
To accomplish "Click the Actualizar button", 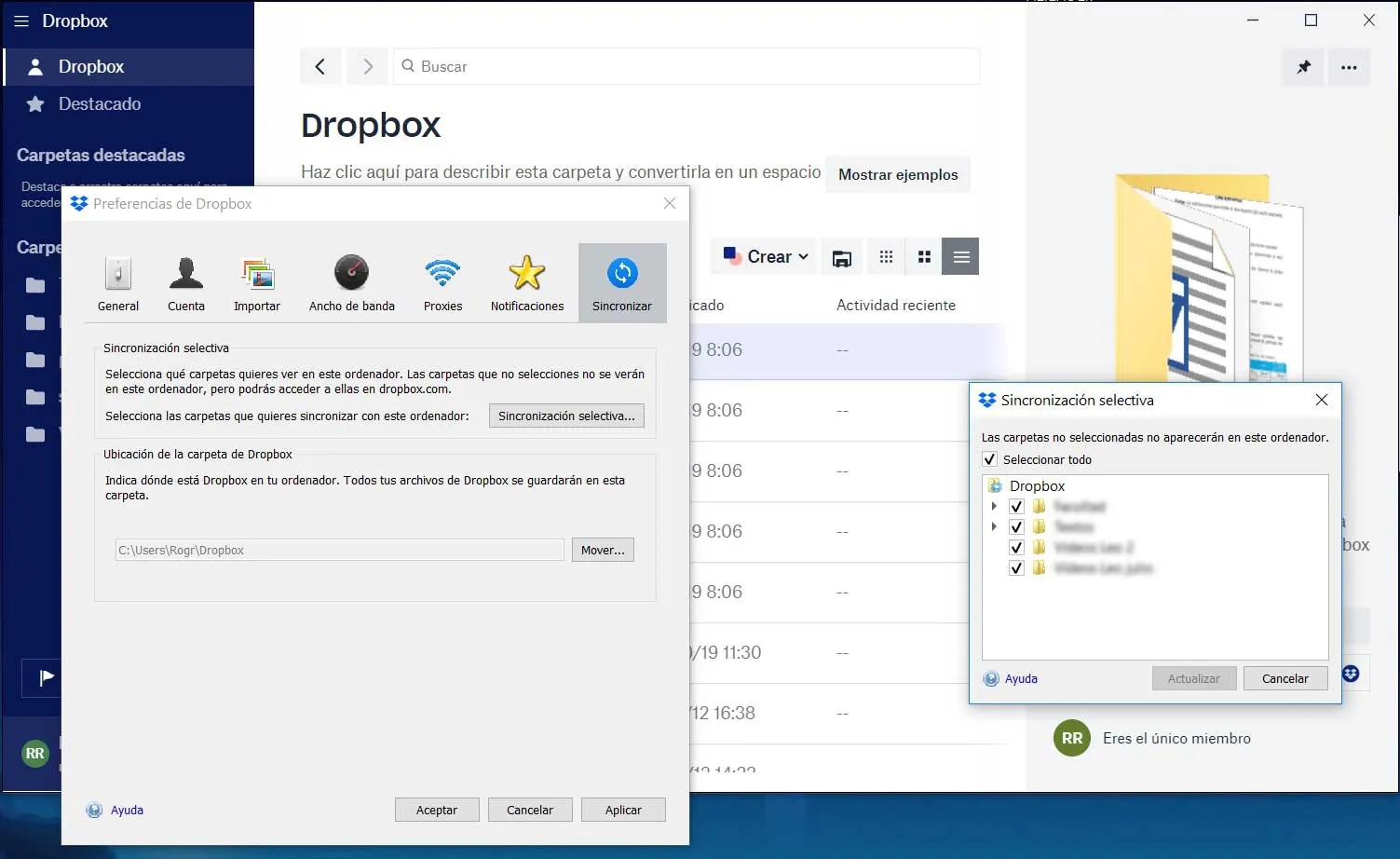I will pyautogui.click(x=1194, y=678).
